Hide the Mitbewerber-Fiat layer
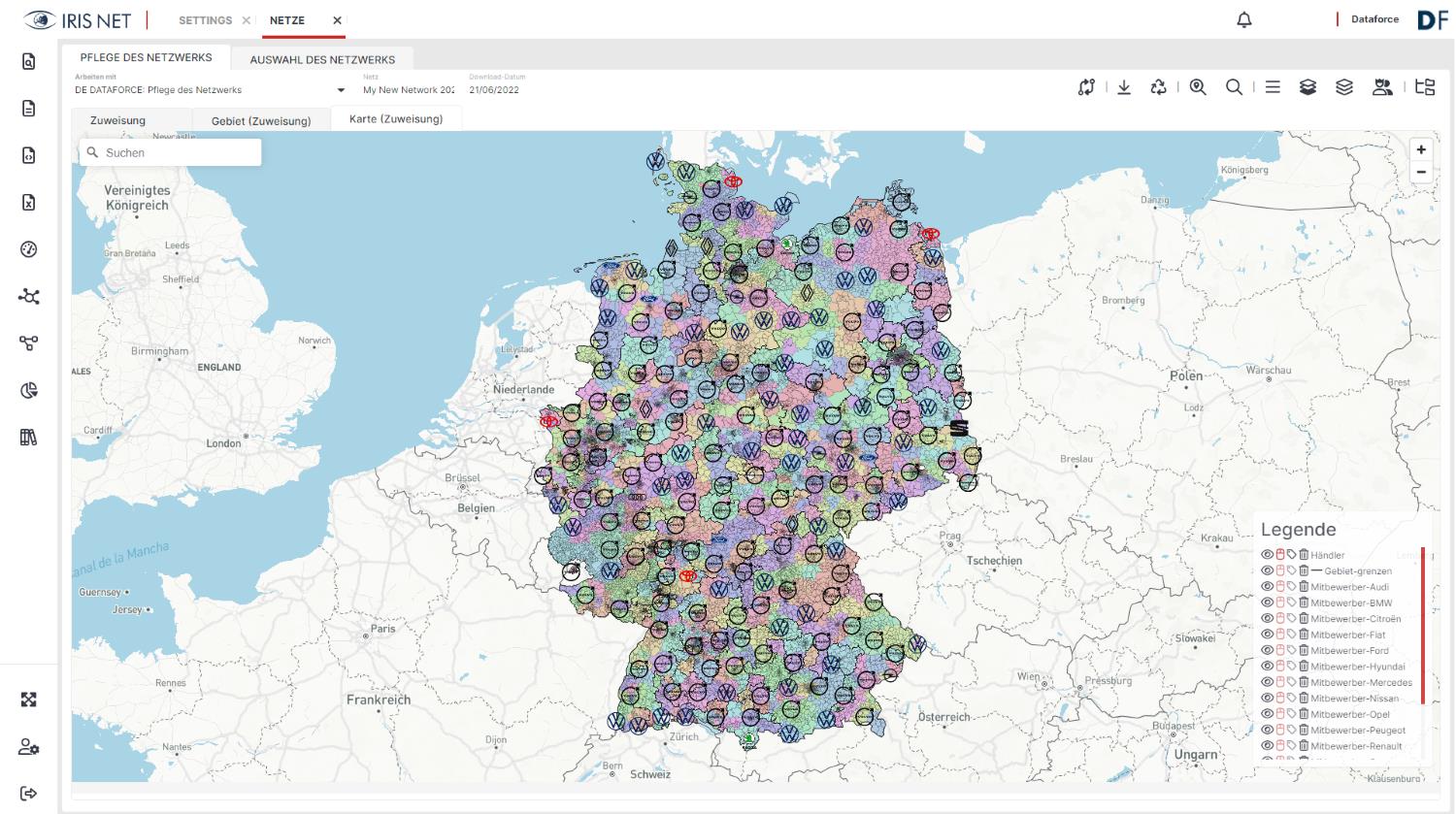The height and width of the screenshot is (814, 1456). [1267, 635]
